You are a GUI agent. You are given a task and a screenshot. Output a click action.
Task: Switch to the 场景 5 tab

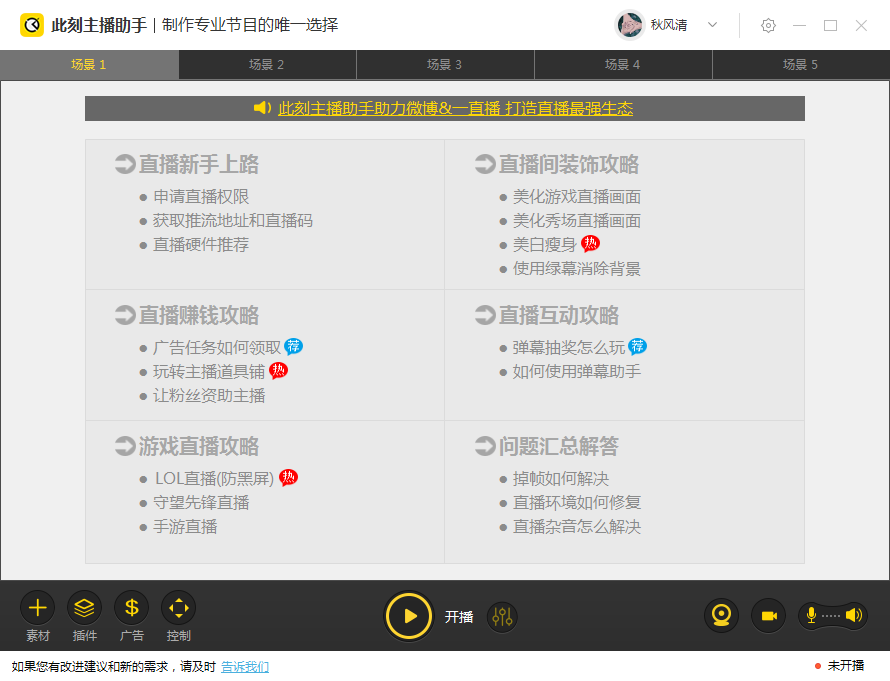[x=800, y=65]
